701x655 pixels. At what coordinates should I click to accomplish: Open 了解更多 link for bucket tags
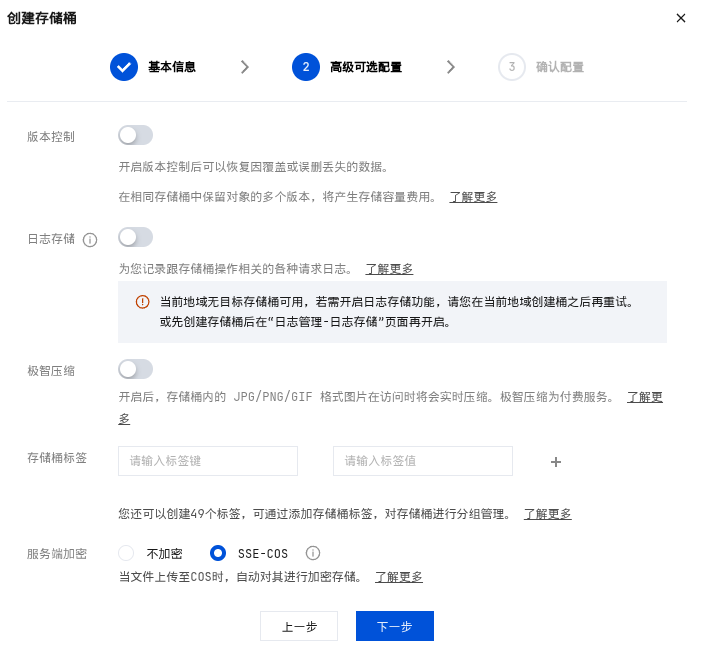click(x=547, y=514)
